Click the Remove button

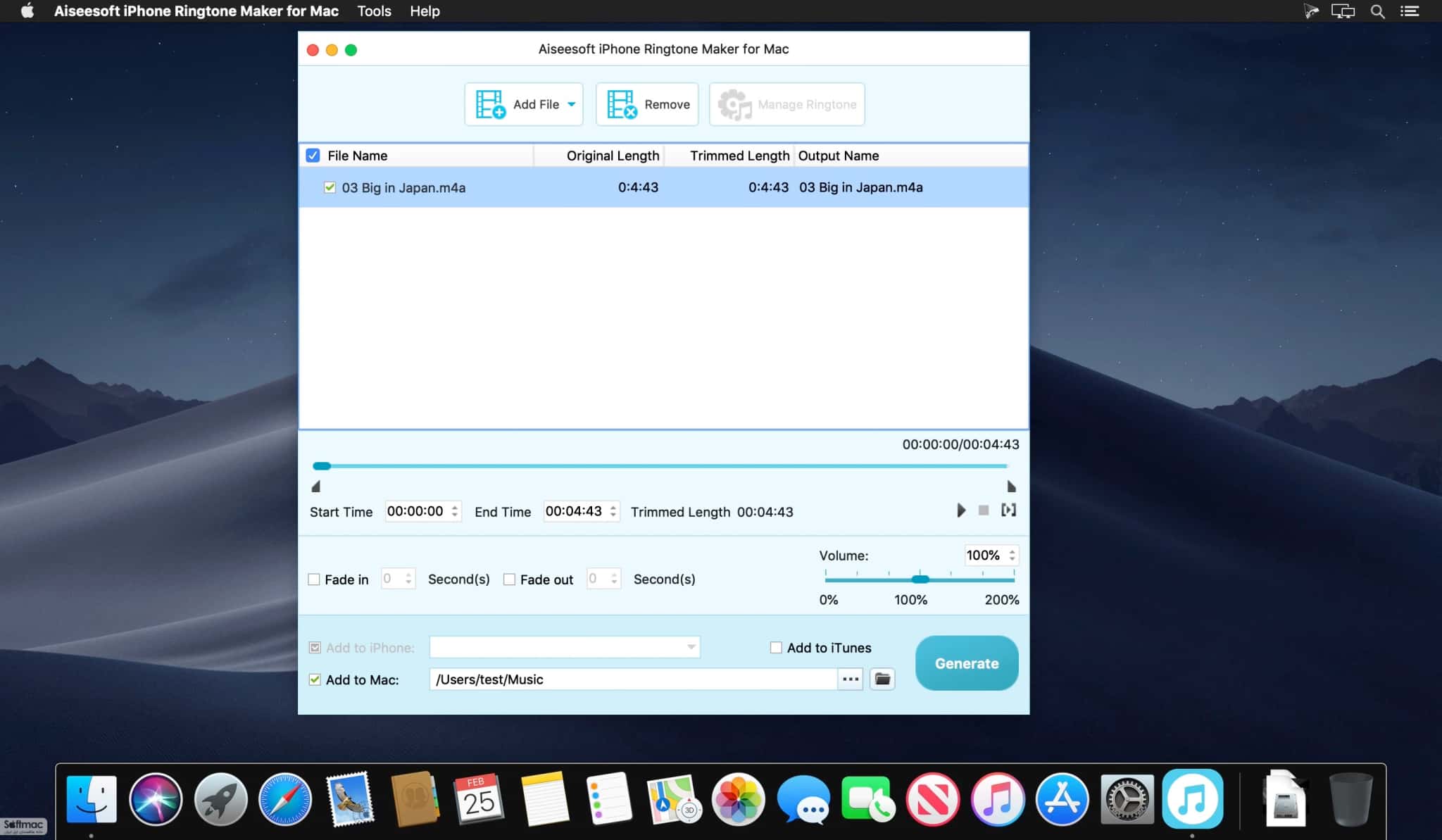tap(647, 104)
